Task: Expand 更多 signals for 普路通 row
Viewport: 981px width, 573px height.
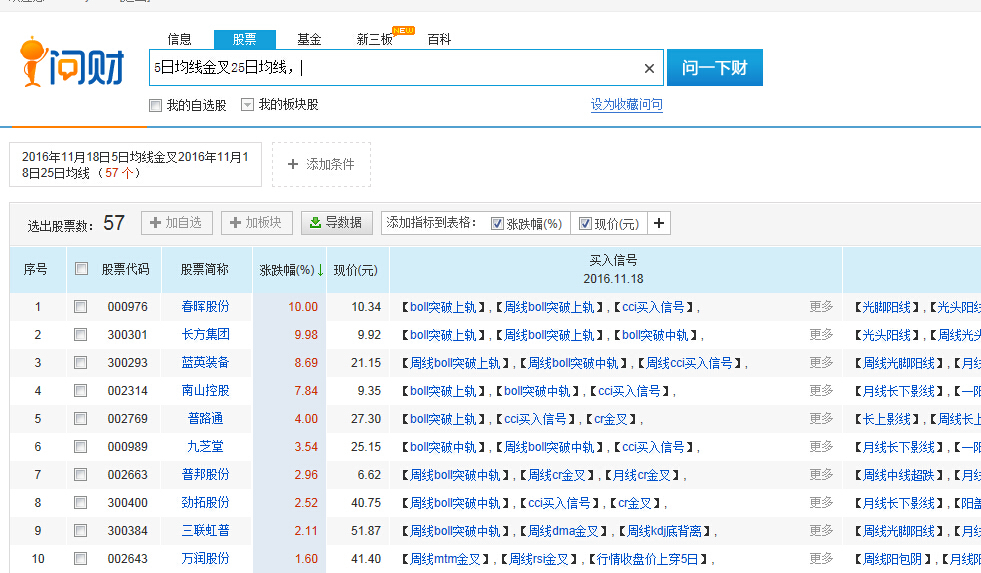Action: (x=821, y=418)
